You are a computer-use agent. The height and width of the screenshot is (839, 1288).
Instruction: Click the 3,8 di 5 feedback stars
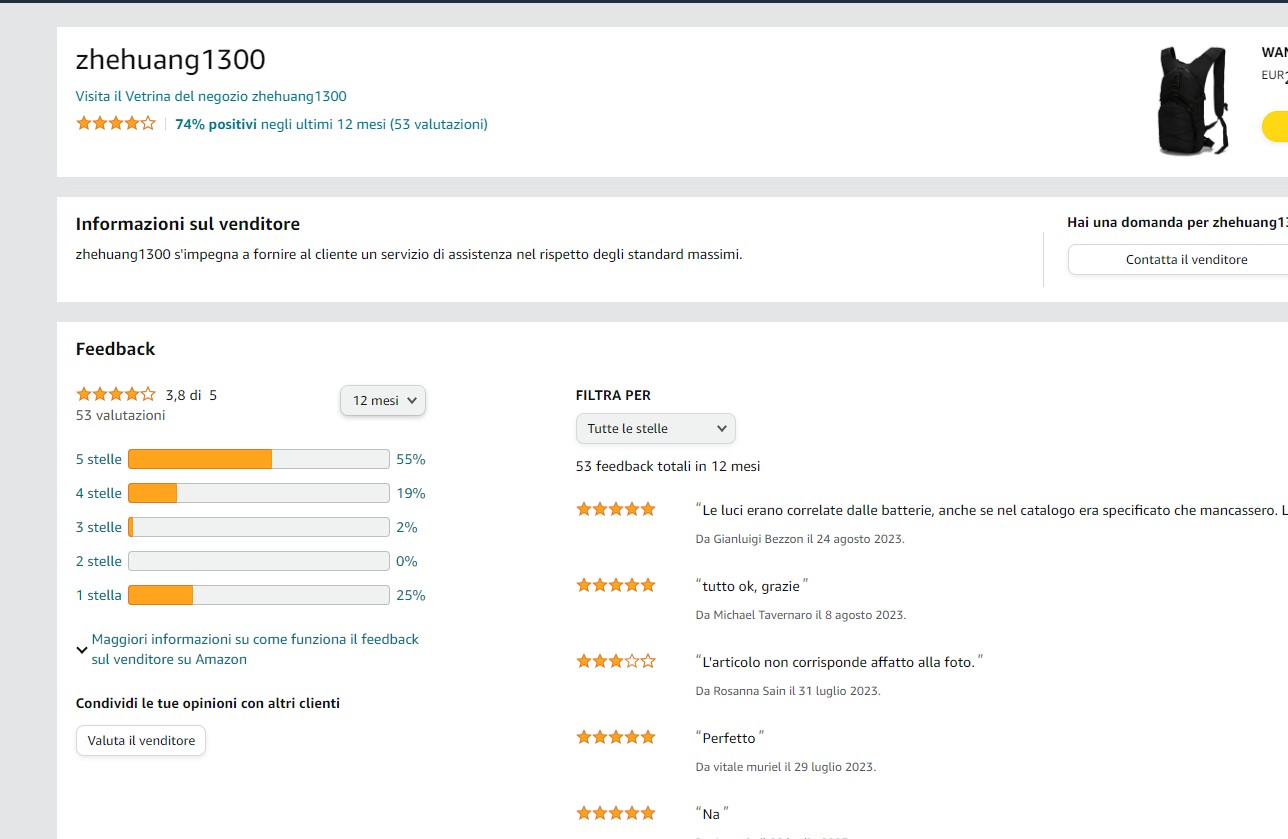tap(116, 394)
